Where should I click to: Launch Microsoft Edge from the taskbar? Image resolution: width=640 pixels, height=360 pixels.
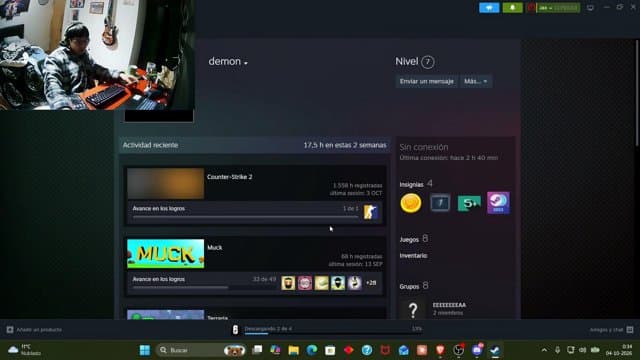312,350
